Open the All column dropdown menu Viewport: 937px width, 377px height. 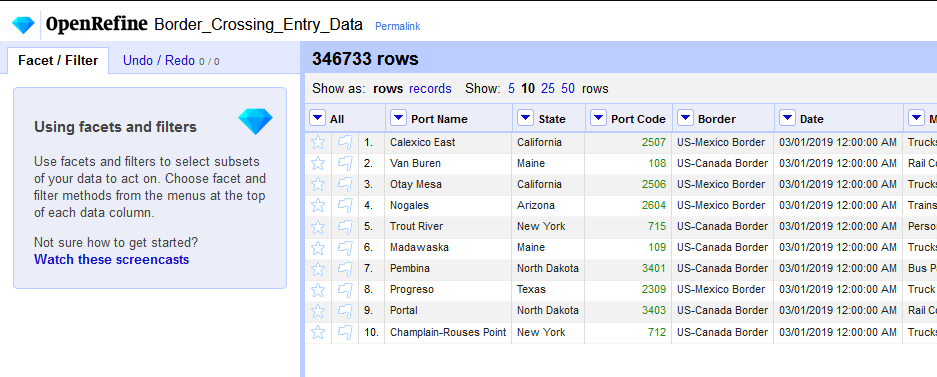click(x=317, y=118)
